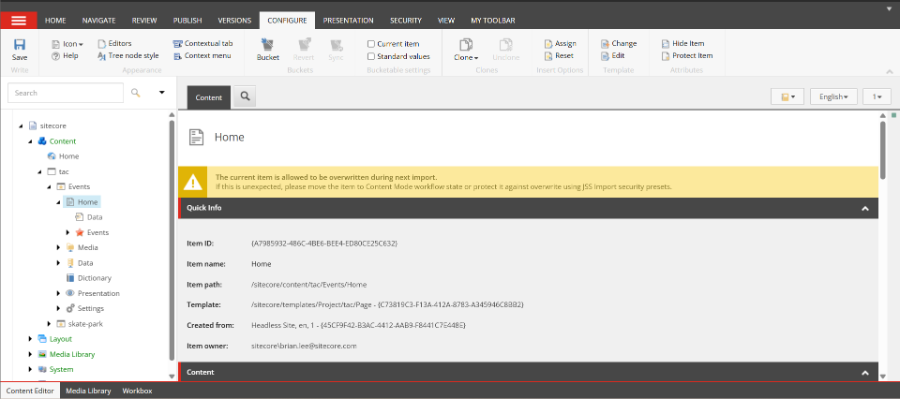This screenshot has width=900, height=399.
Task: Switch to the PUBLISH ribbon tab
Action: (187, 20)
